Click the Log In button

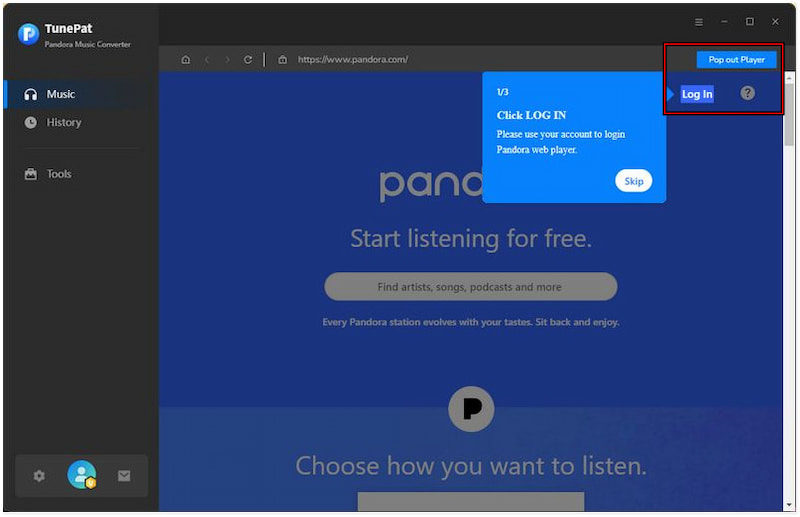(697, 94)
